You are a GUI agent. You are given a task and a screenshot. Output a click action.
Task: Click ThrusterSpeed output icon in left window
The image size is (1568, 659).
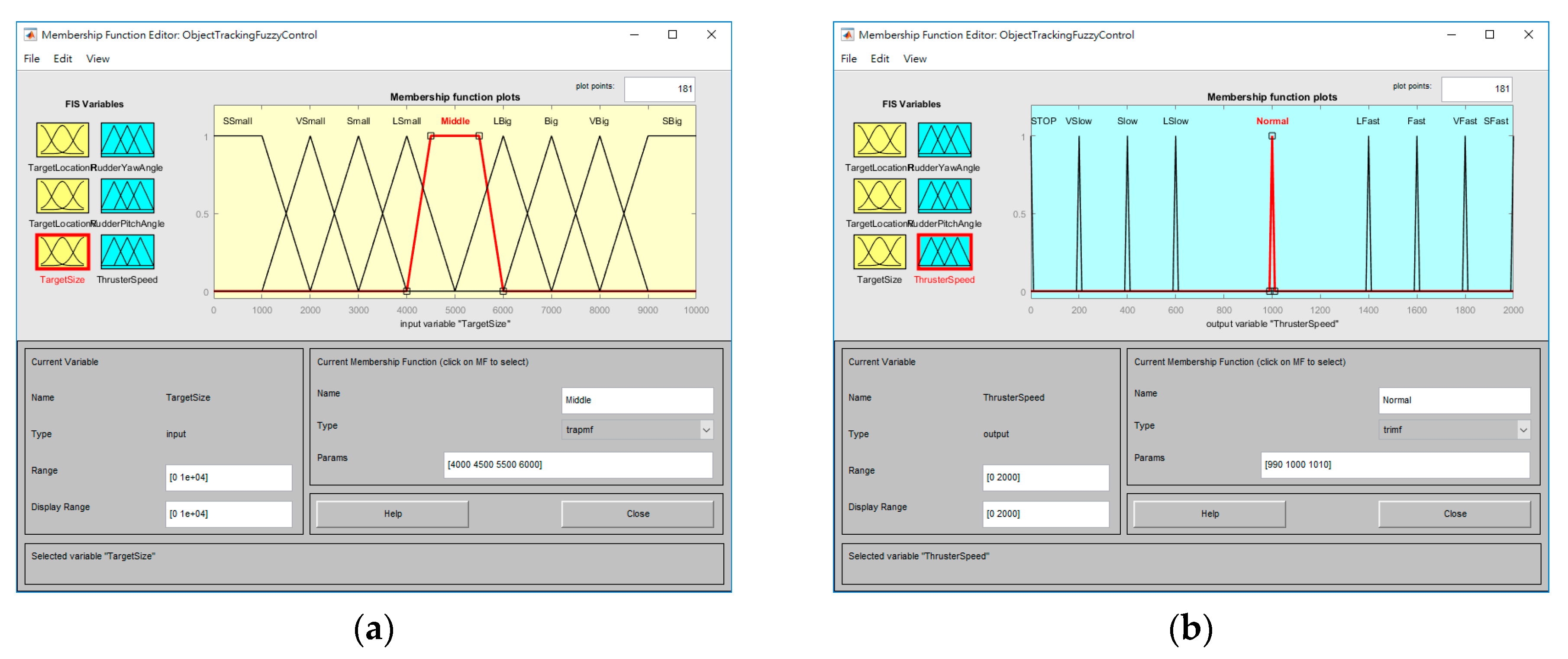127,252
